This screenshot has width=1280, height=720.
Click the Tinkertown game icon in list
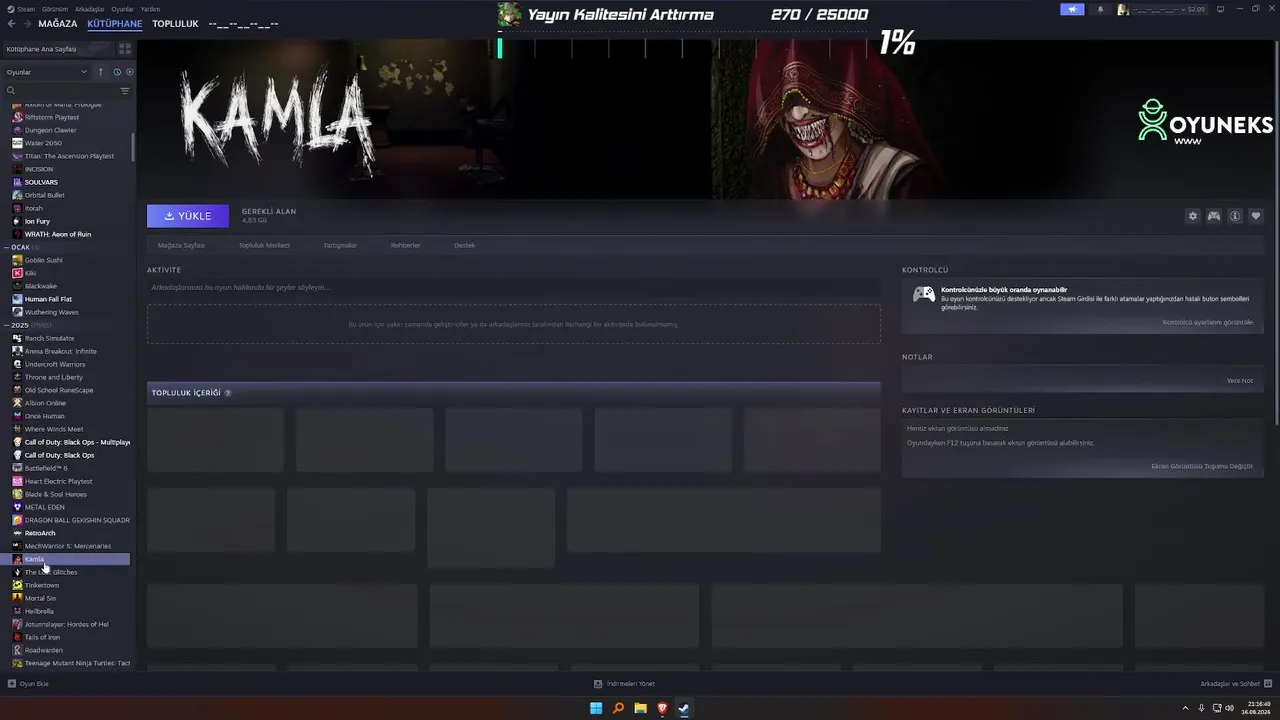[x=17, y=585]
